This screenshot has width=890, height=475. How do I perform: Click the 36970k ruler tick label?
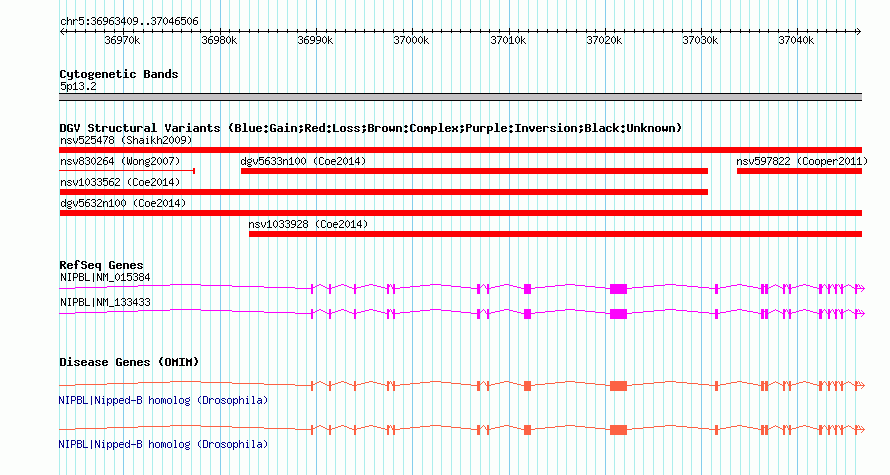[x=122, y=40]
